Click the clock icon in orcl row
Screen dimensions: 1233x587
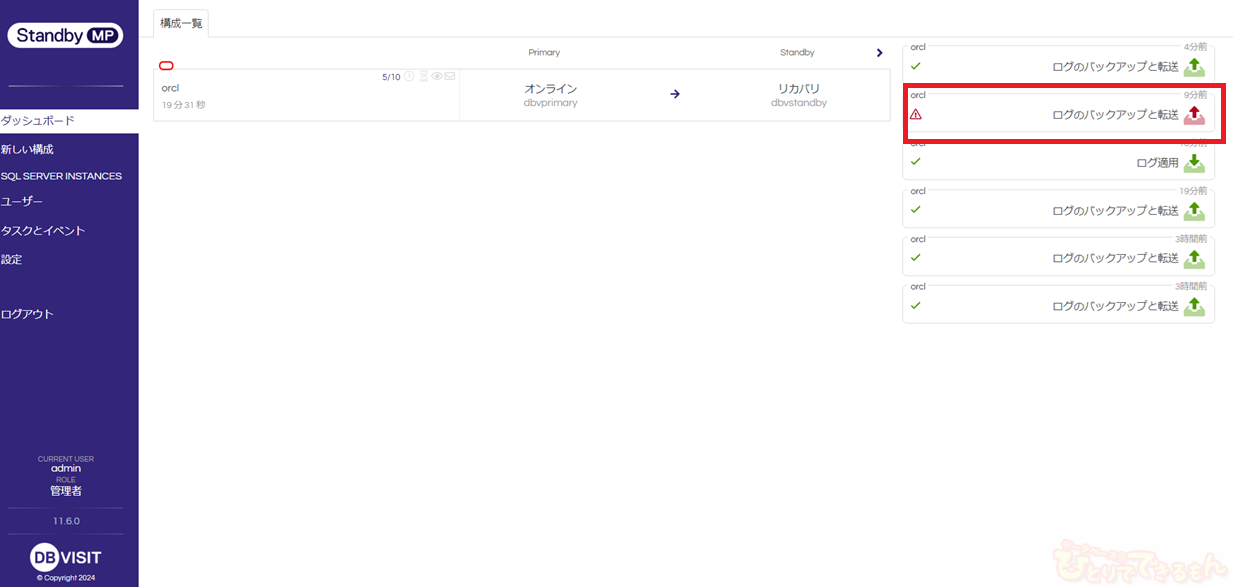(x=409, y=77)
